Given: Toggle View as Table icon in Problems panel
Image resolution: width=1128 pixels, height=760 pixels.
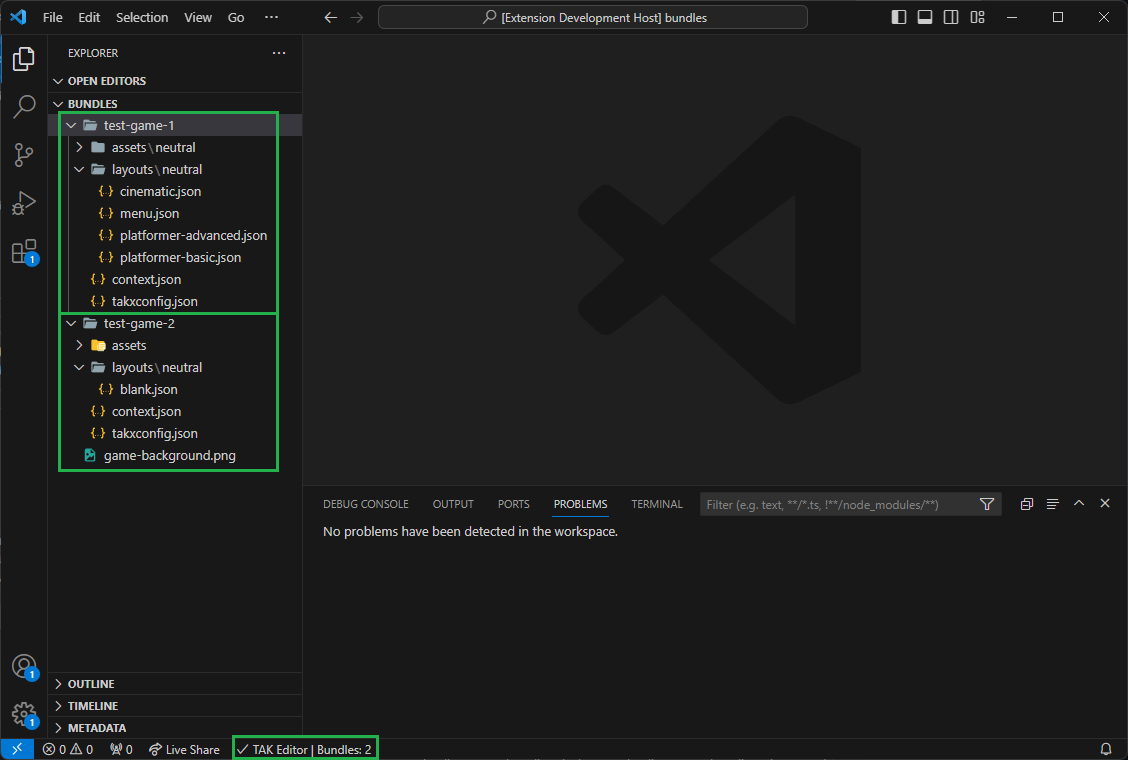Looking at the screenshot, I should pos(1052,505).
